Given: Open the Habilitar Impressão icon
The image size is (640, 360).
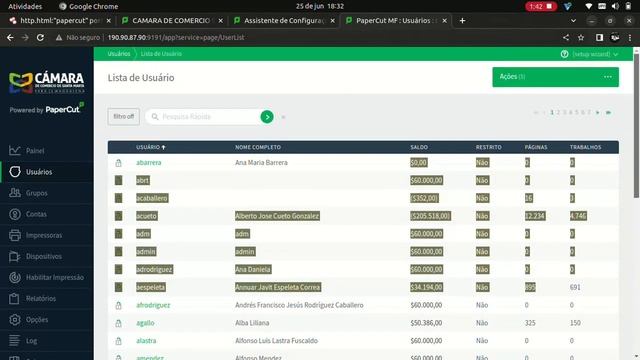Looking at the screenshot, I should 15,278.
